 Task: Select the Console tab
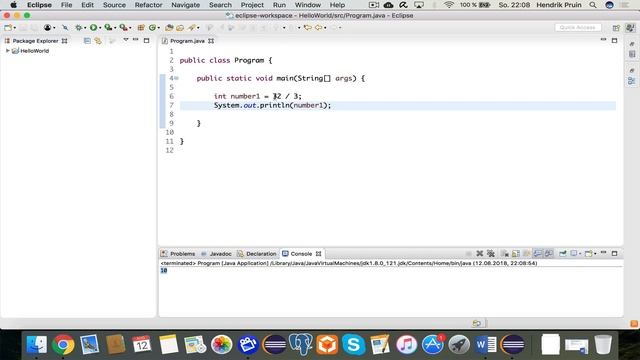[301, 253]
